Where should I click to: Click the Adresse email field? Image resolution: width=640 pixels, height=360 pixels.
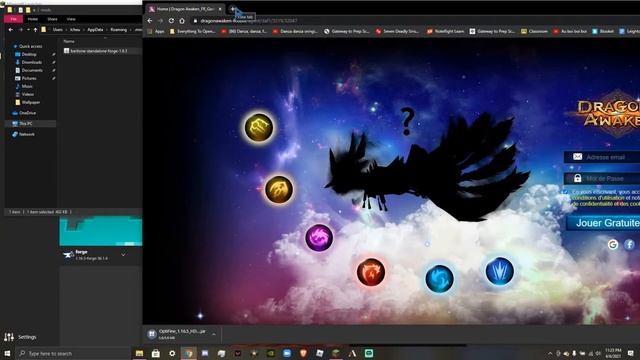pyautogui.click(x=602, y=157)
